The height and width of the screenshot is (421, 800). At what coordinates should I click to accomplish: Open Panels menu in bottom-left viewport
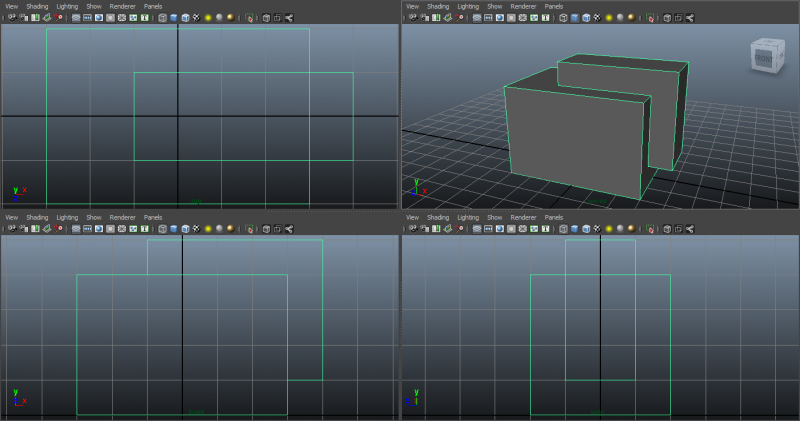pos(153,217)
